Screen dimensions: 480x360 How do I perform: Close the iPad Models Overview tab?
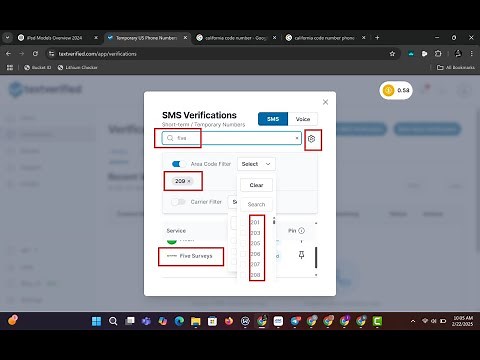[x=96, y=38]
